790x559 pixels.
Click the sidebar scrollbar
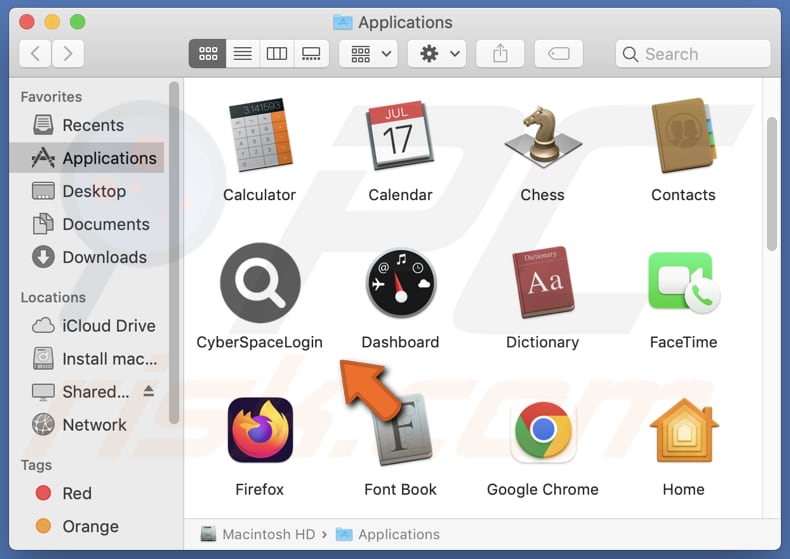174,253
